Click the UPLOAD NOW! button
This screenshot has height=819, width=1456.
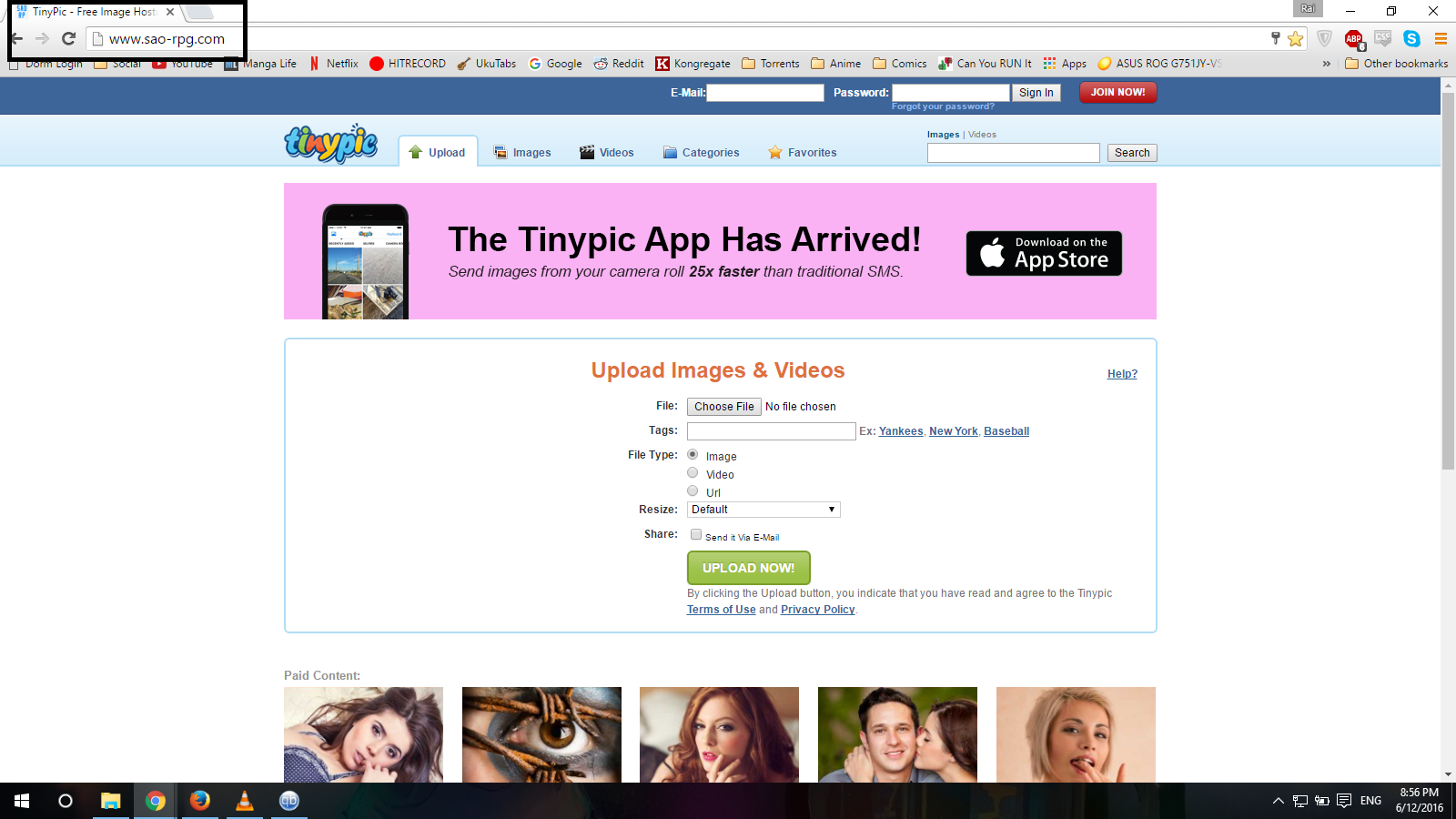749,568
